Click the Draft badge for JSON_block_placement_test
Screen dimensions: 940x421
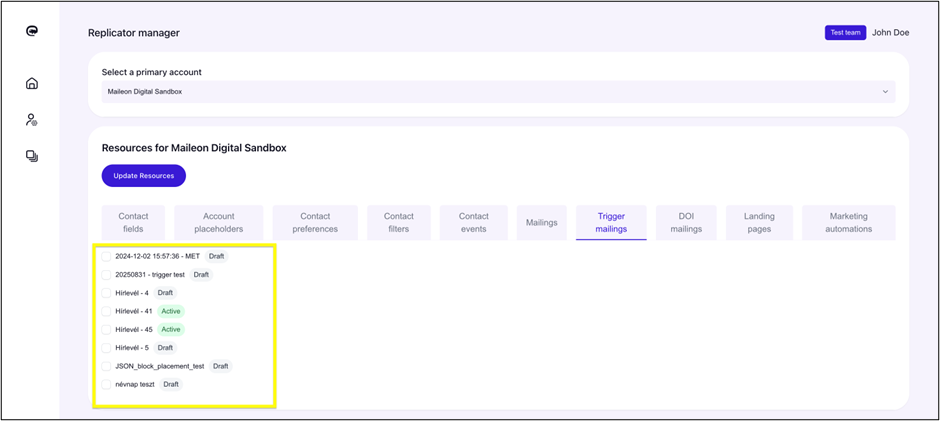tap(221, 366)
